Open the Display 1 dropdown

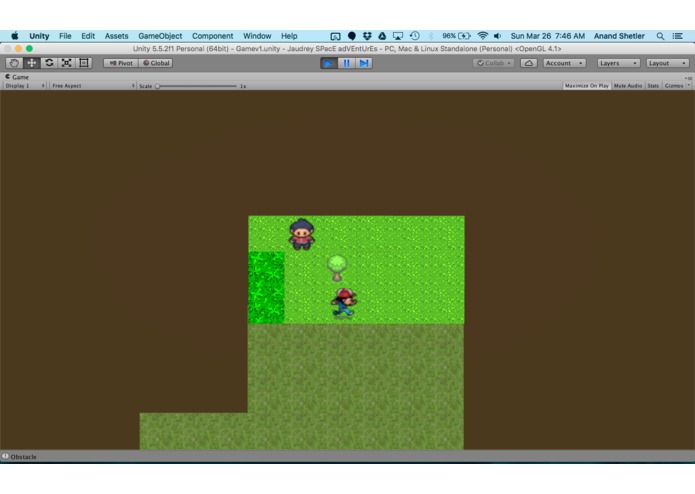[24, 86]
